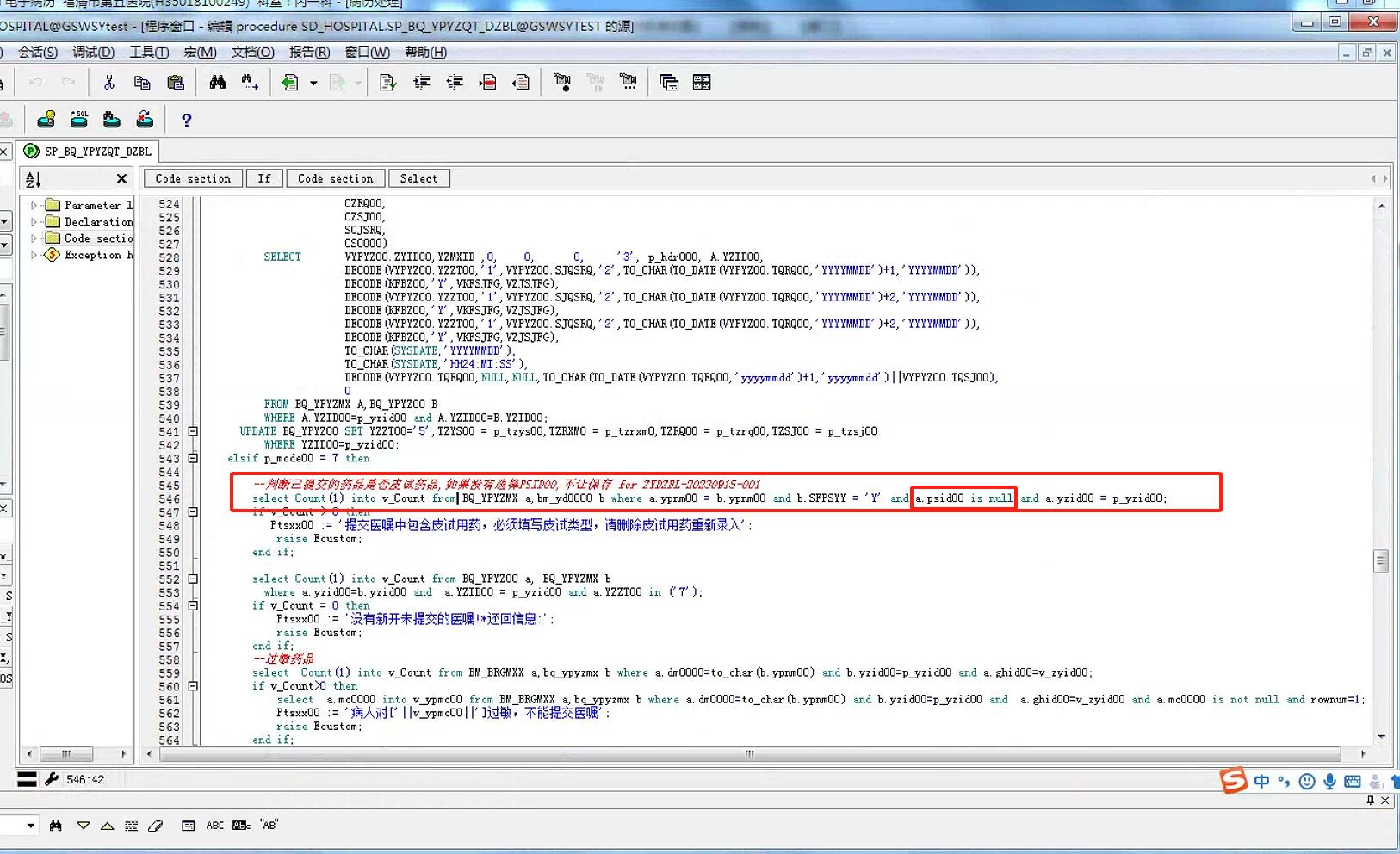The width and height of the screenshot is (1400, 854).
Task: Click the Select breadcrumb button
Action: pos(418,179)
